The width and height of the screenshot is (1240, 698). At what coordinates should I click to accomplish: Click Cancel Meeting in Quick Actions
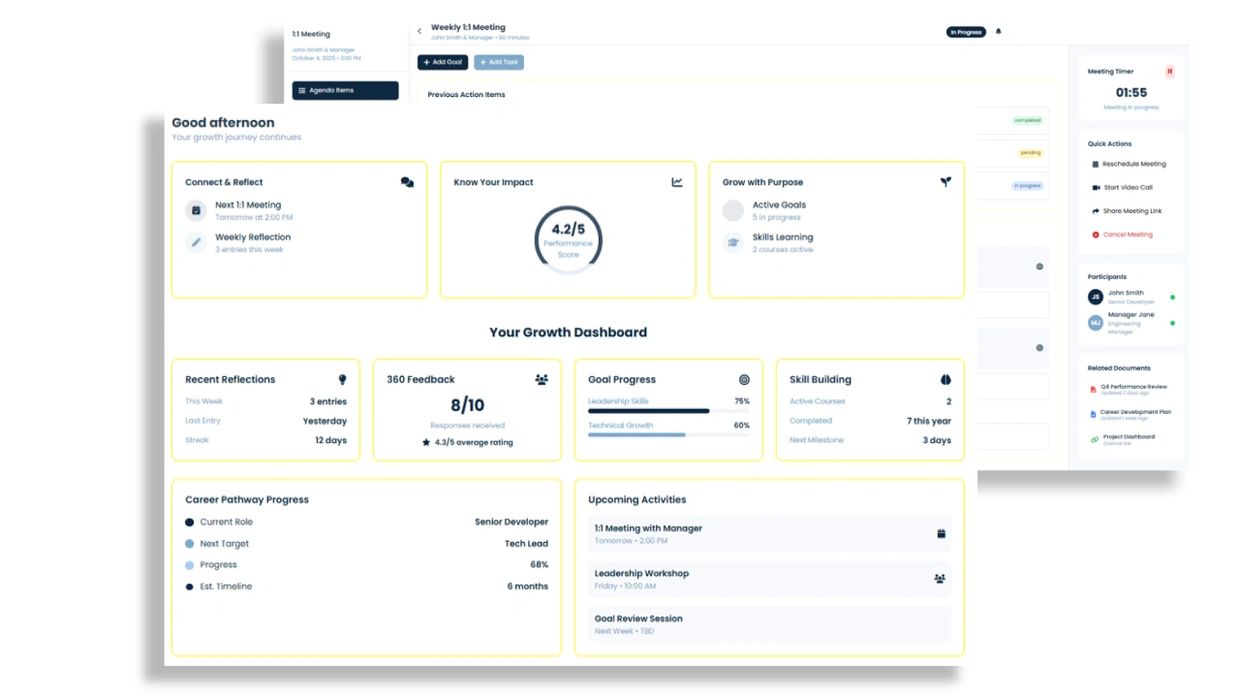[x=1127, y=235]
